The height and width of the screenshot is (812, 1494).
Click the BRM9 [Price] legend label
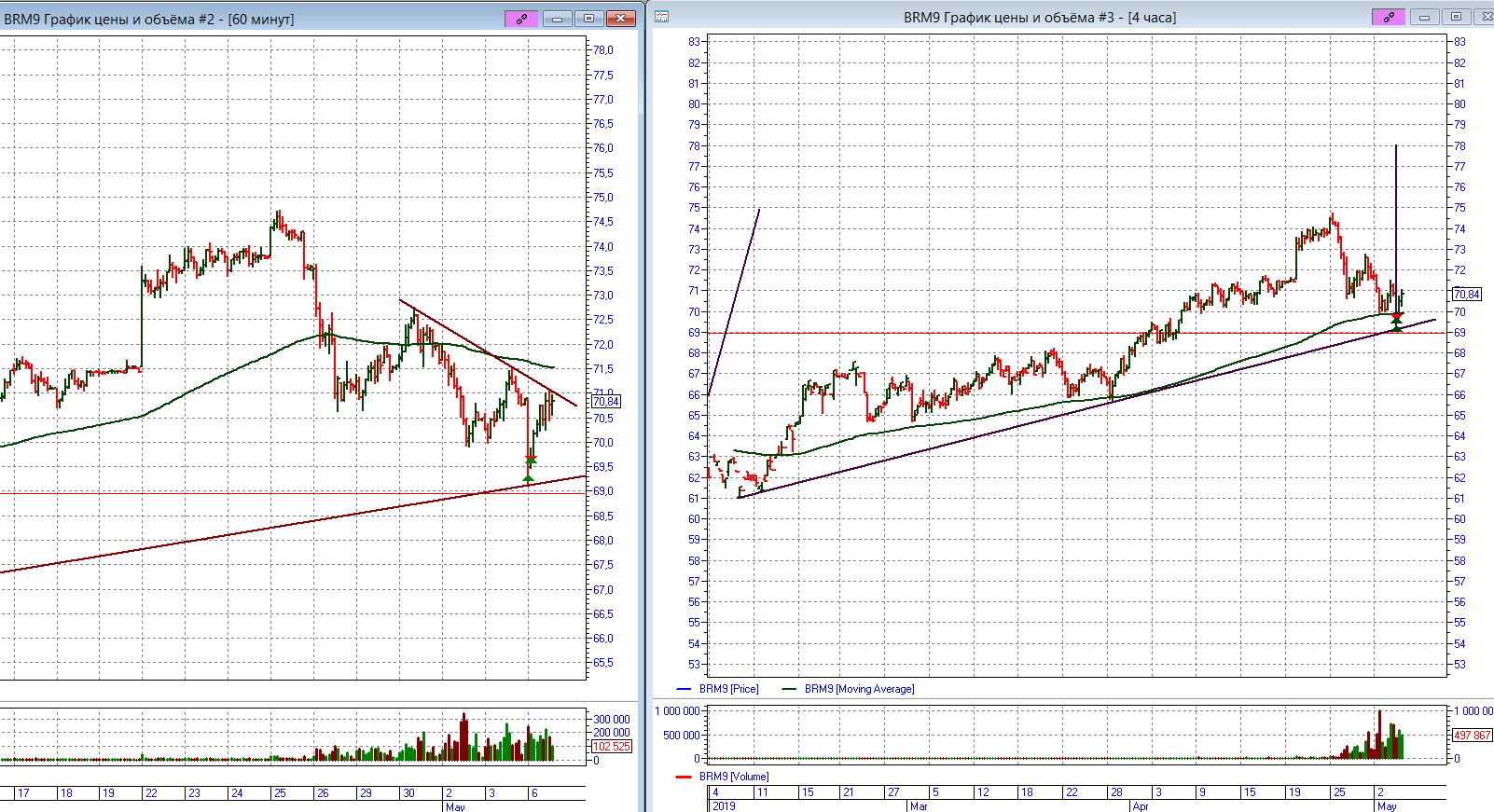(728, 689)
